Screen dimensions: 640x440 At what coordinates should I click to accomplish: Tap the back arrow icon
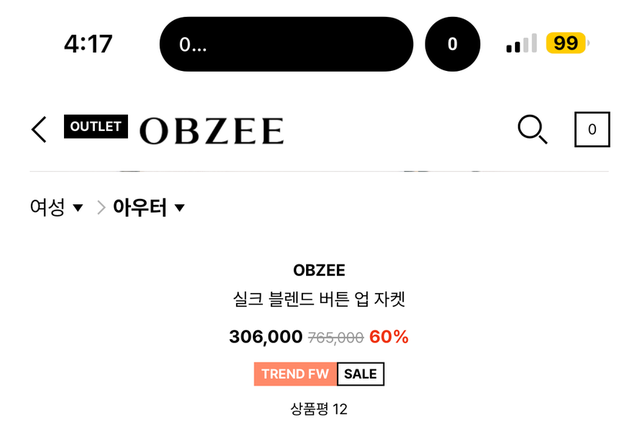pos(39,130)
